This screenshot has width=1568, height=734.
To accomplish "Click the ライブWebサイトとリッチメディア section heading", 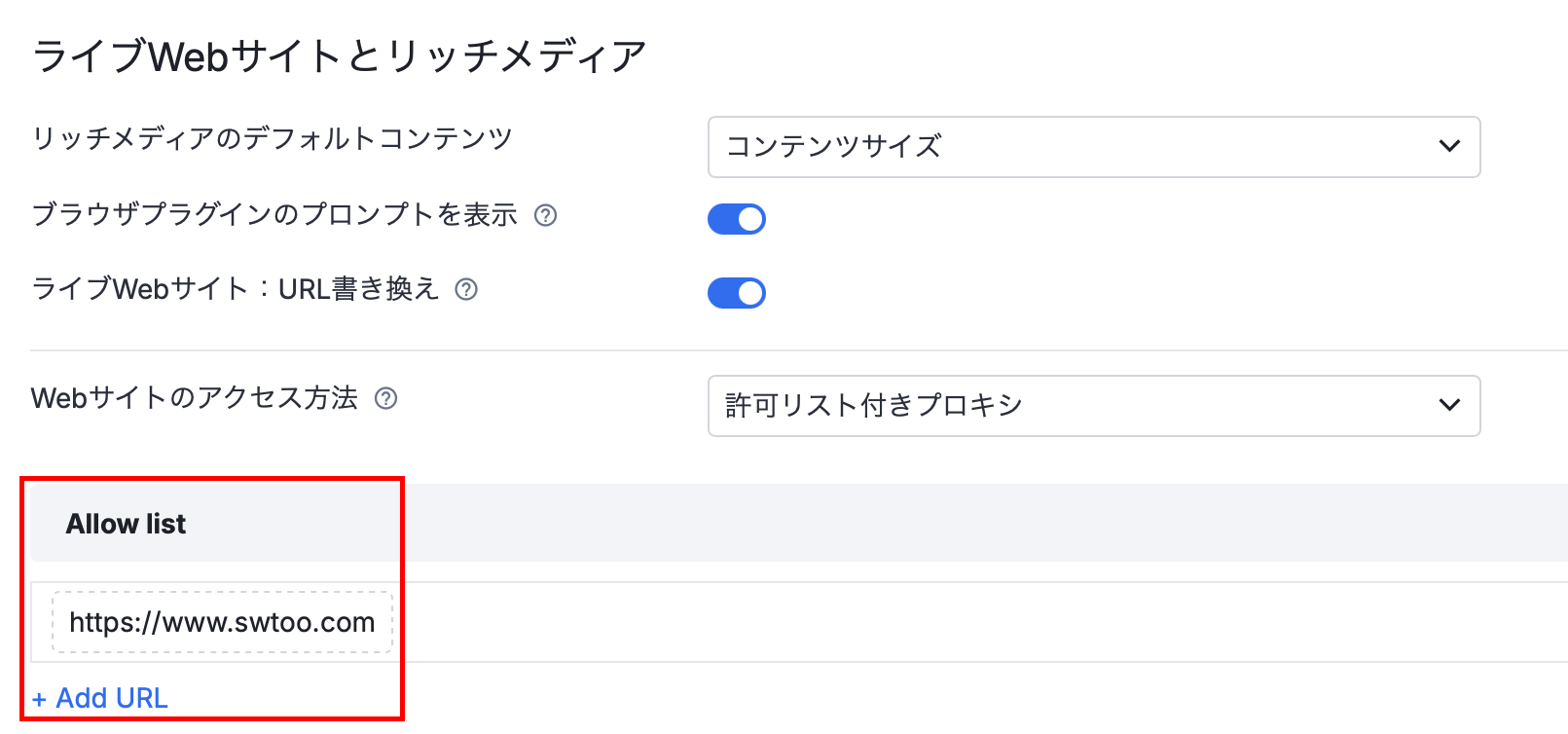I will coord(340,56).
